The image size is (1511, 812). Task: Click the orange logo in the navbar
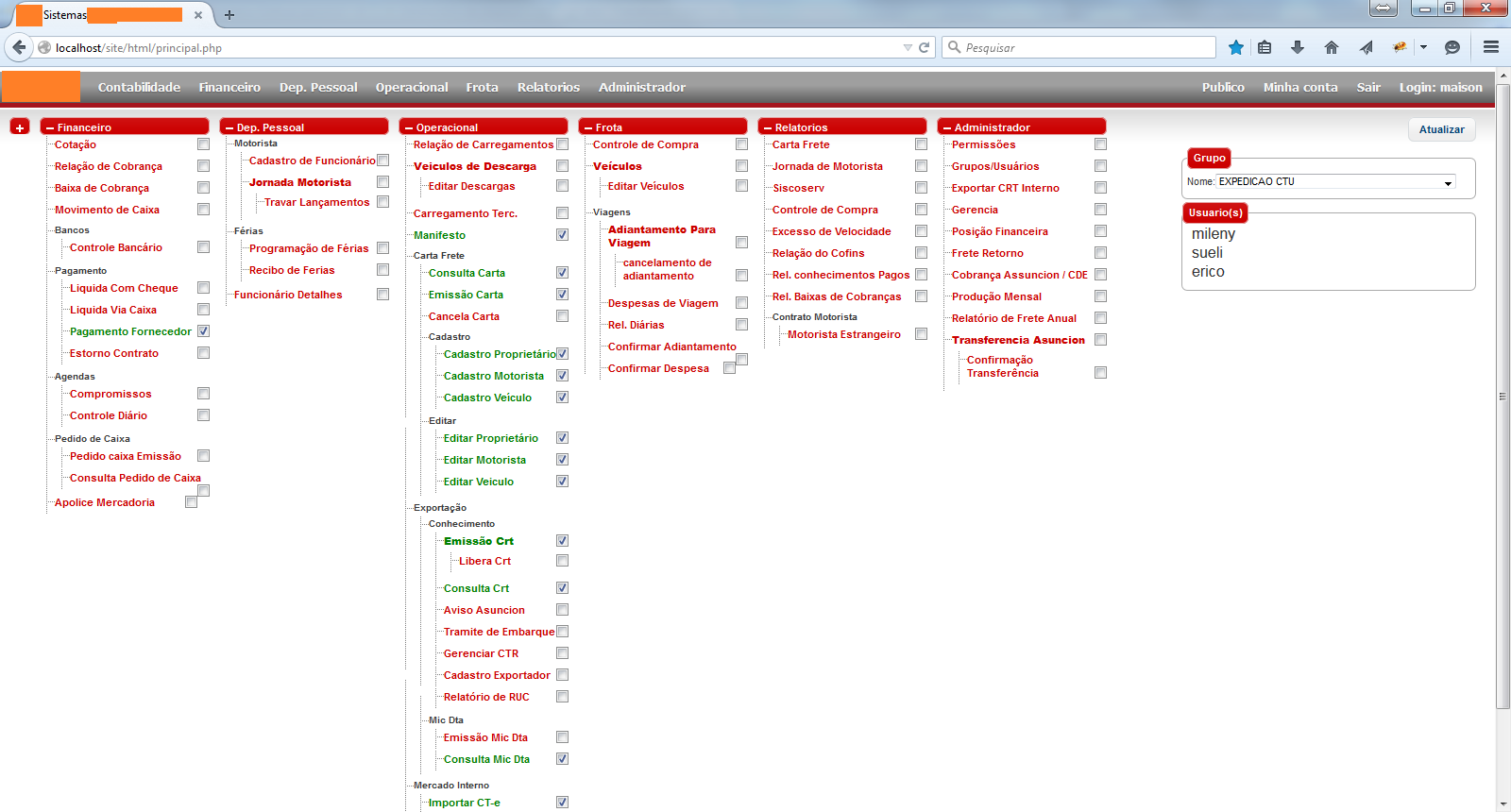[41, 87]
